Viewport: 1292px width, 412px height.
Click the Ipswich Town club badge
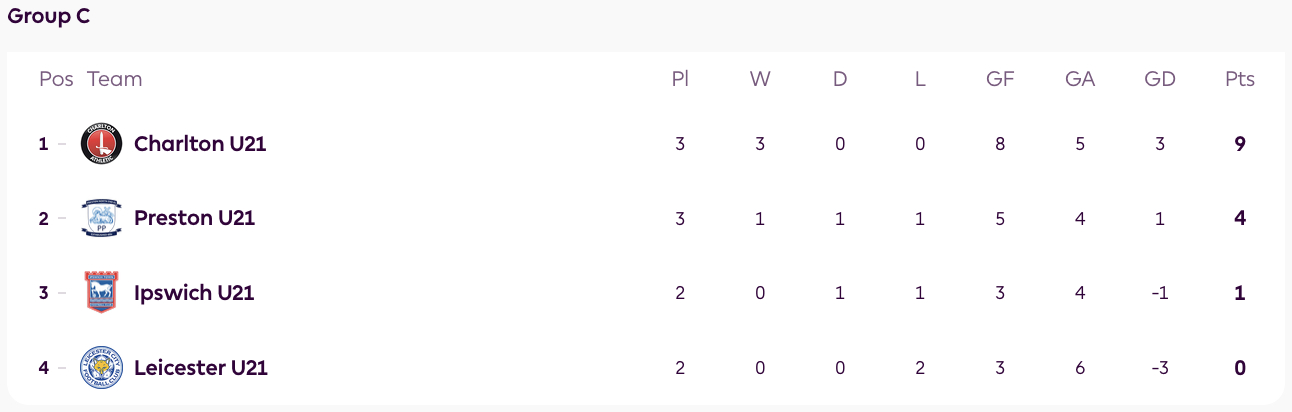click(101, 292)
